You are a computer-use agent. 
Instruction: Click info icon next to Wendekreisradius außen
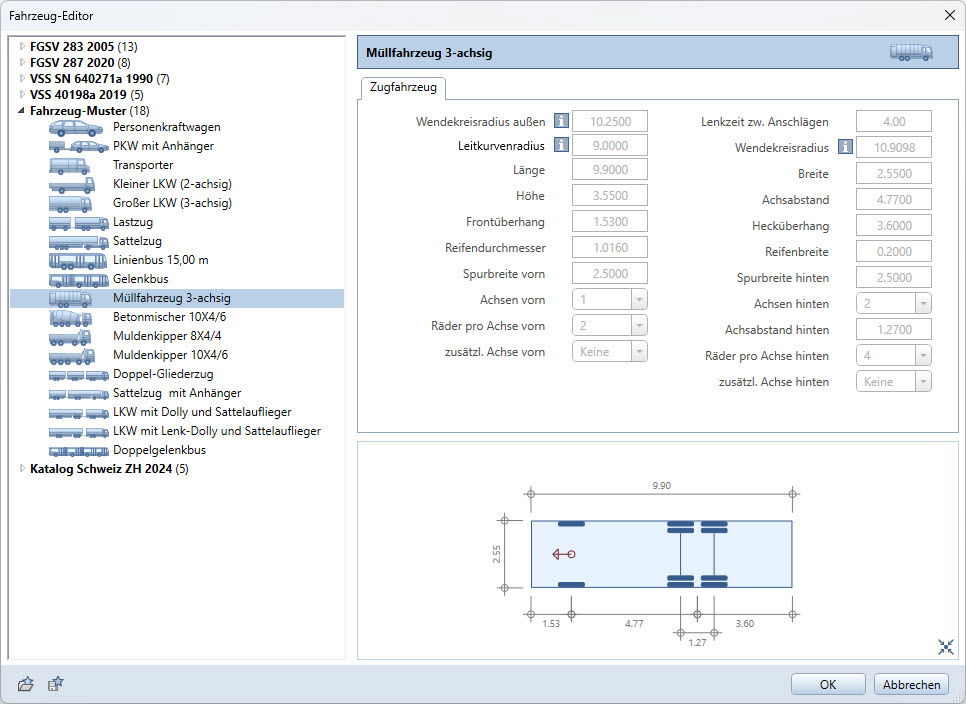tap(561, 121)
